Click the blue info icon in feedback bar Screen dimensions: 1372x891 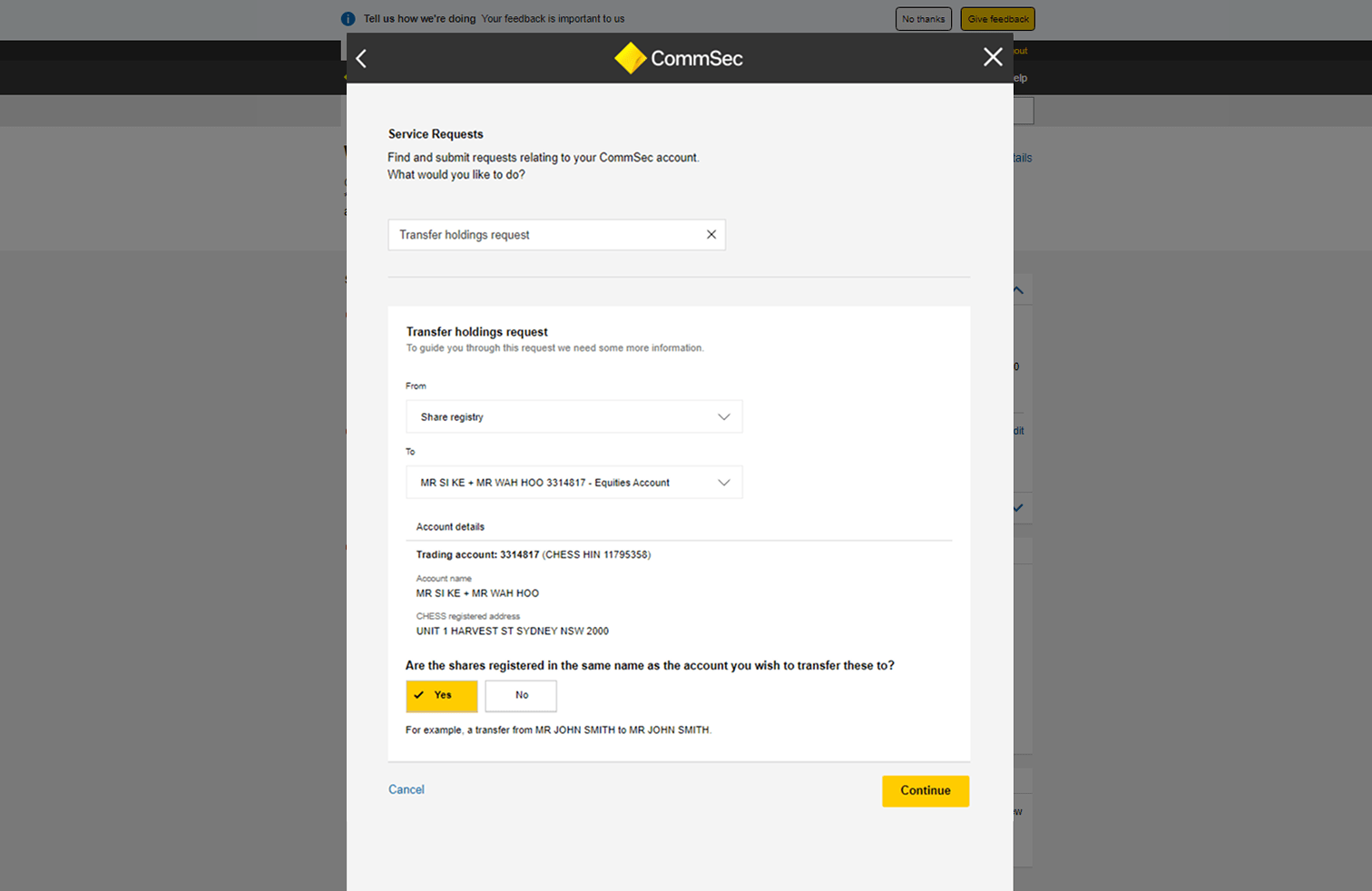pyautogui.click(x=348, y=19)
